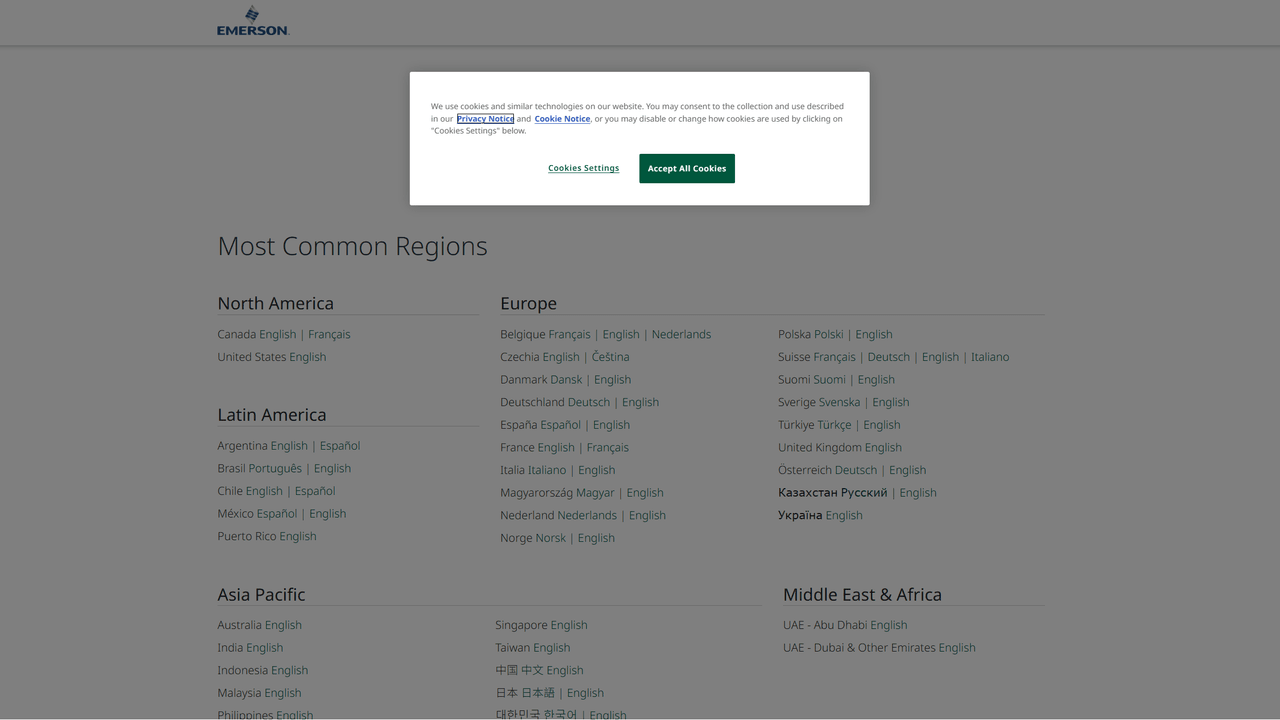Viewport: 1280px width, 720px height.
Task: Open Puerto Rico English site
Action: click(297, 537)
